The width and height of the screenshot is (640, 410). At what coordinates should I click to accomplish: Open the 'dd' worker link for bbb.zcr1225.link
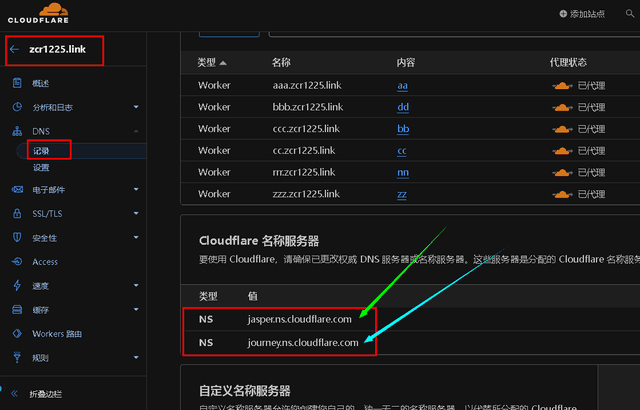coord(402,108)
